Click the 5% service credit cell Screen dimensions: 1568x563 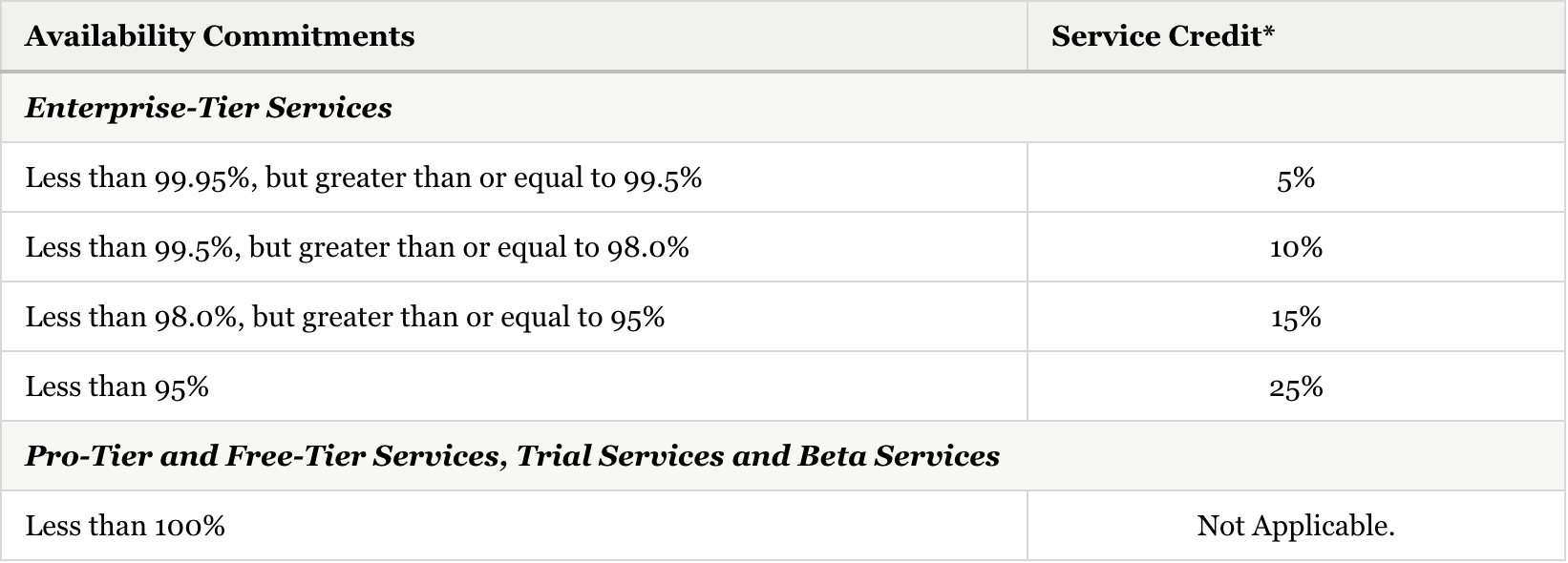pyautogui.click(x=1296, y=178)
